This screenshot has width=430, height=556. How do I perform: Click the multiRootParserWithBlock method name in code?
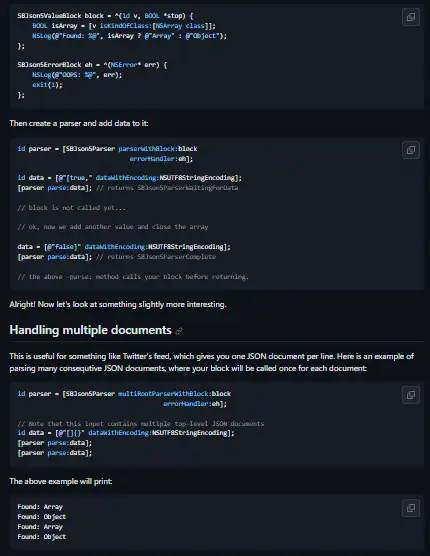164,394
